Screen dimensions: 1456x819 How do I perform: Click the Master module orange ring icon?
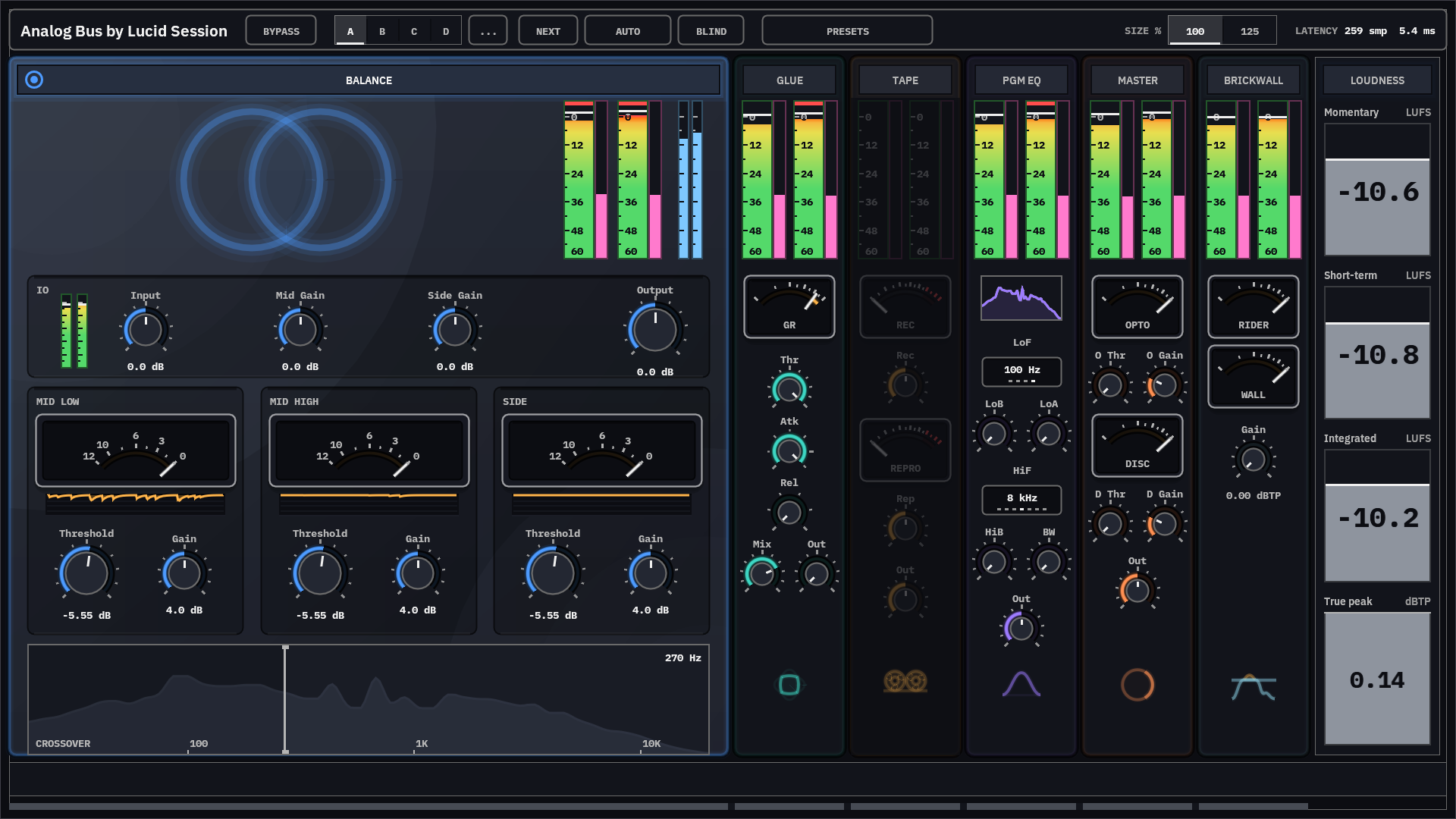1137,684
